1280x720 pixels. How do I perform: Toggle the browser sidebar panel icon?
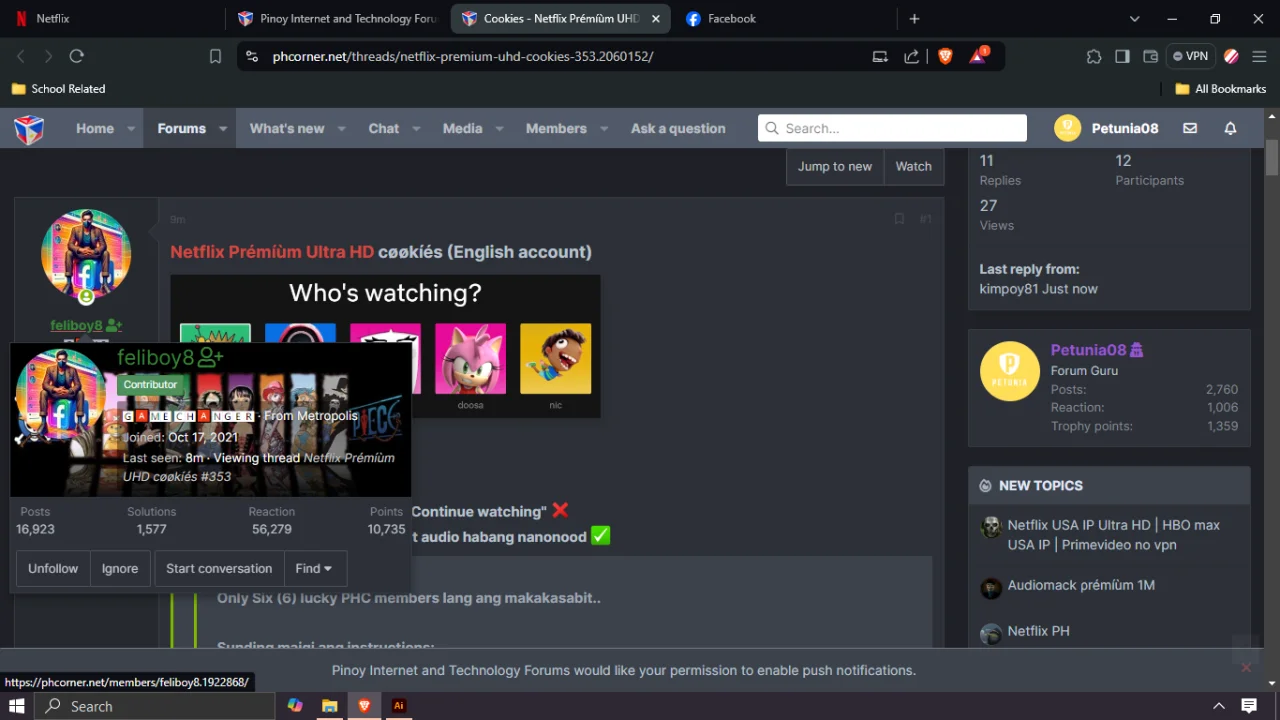(x=1122, y=57)
